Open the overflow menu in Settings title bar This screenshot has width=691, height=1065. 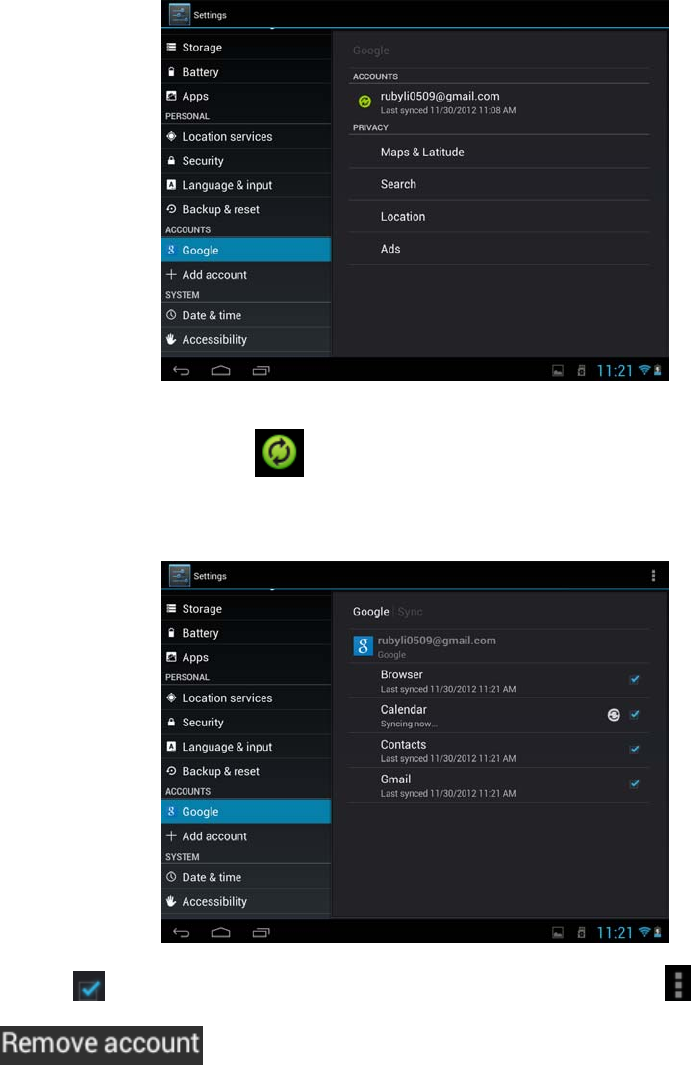point(653,575)
